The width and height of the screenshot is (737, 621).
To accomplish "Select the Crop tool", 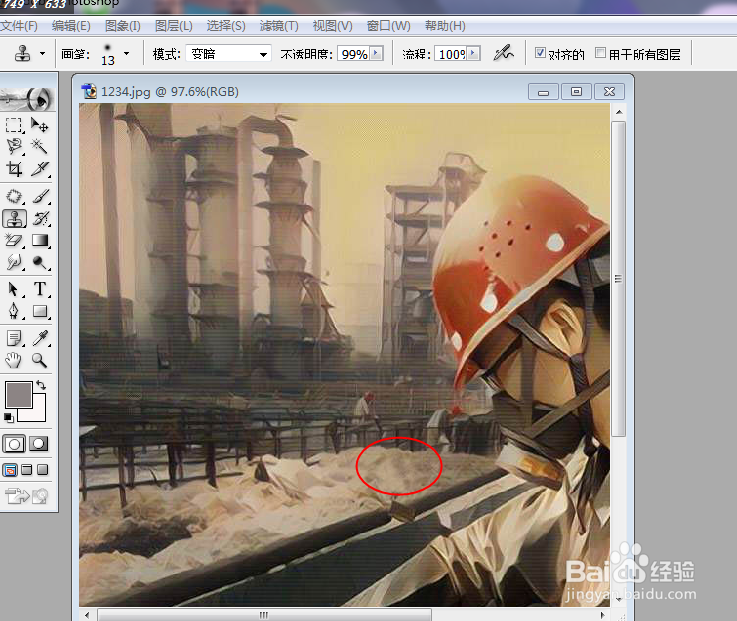I will pyautogui.click(x=14, y=168).
